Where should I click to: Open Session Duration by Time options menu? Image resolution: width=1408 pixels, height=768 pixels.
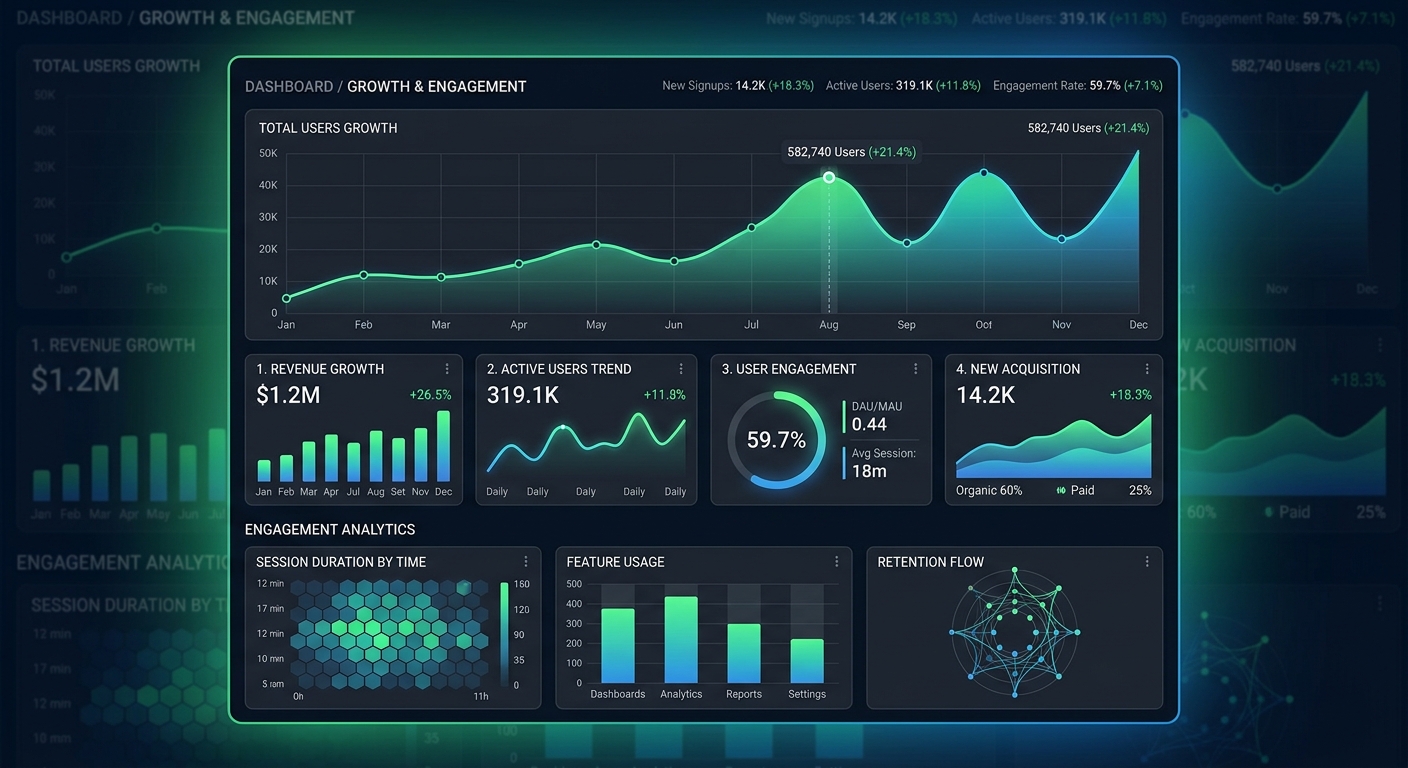(x=525, y=562)
